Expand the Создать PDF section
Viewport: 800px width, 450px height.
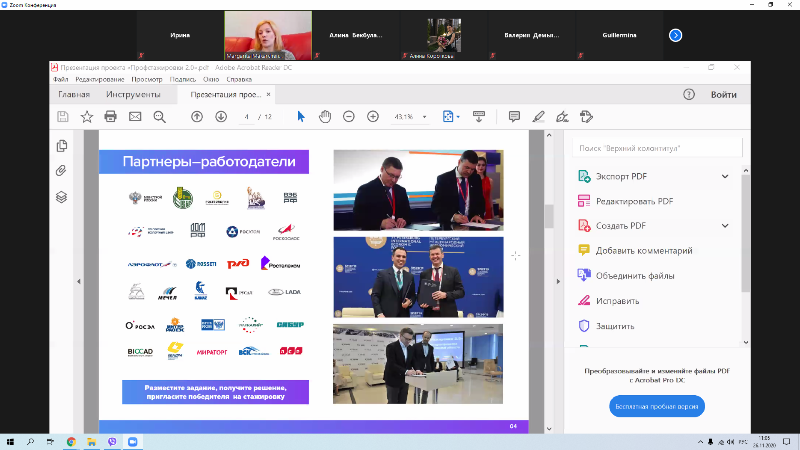click(x=725, y=226)
